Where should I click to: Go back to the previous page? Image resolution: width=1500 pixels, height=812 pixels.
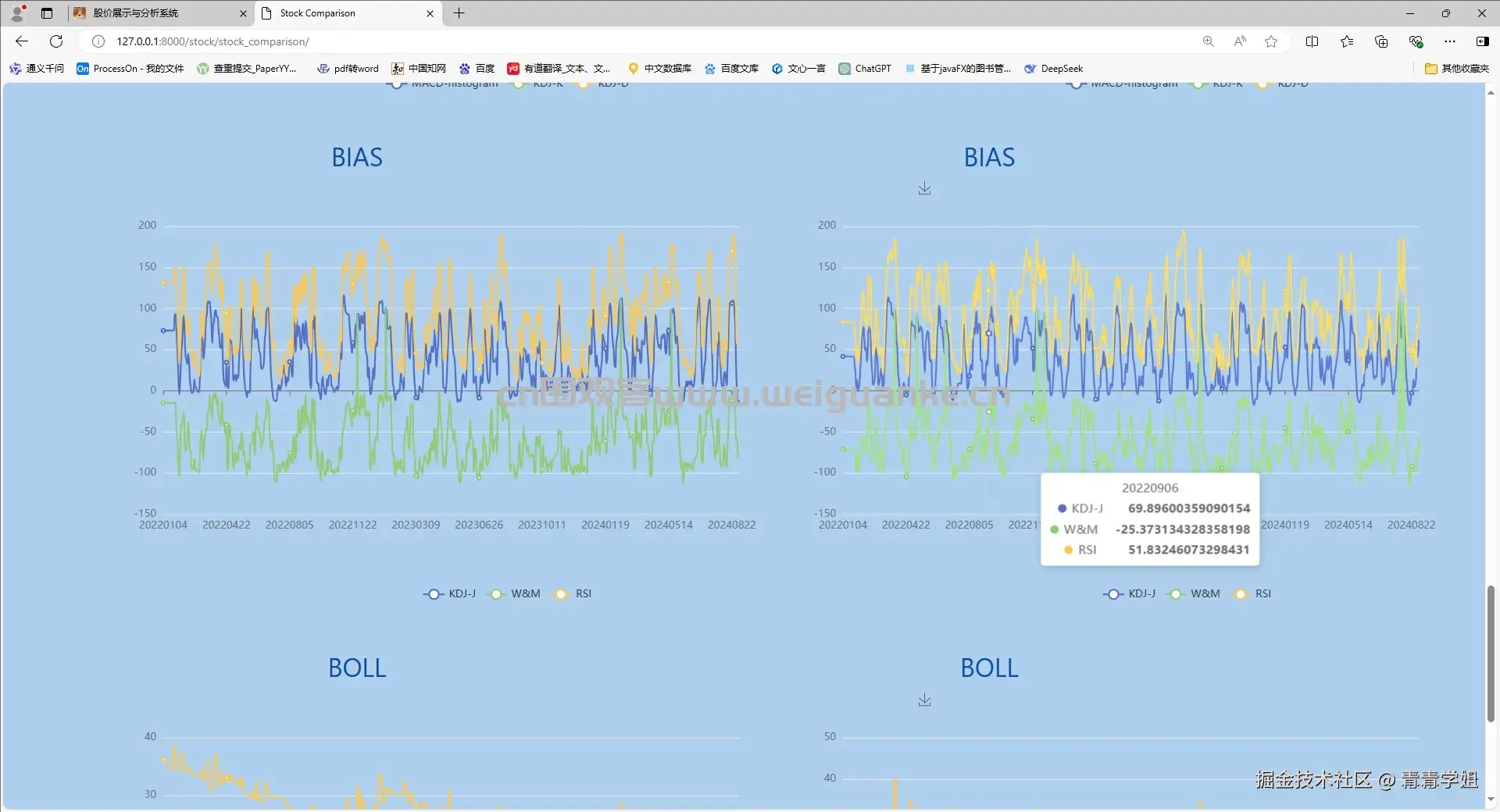click(22, 41)
